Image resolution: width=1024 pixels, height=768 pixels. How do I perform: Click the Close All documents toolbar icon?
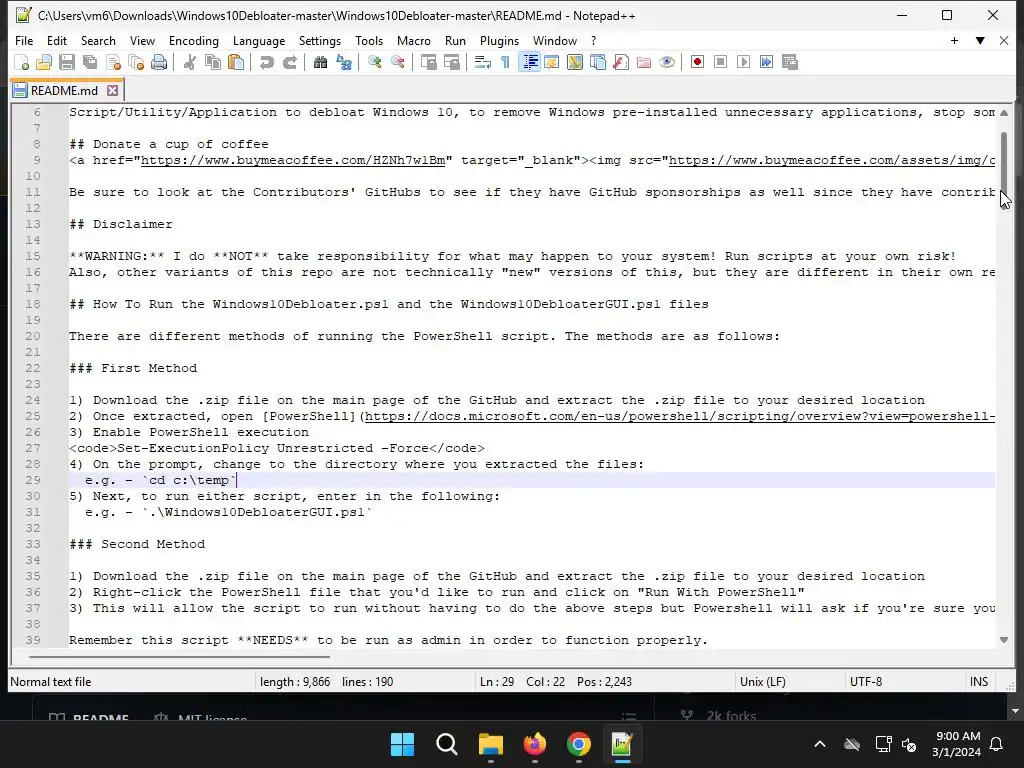(136, 62)
